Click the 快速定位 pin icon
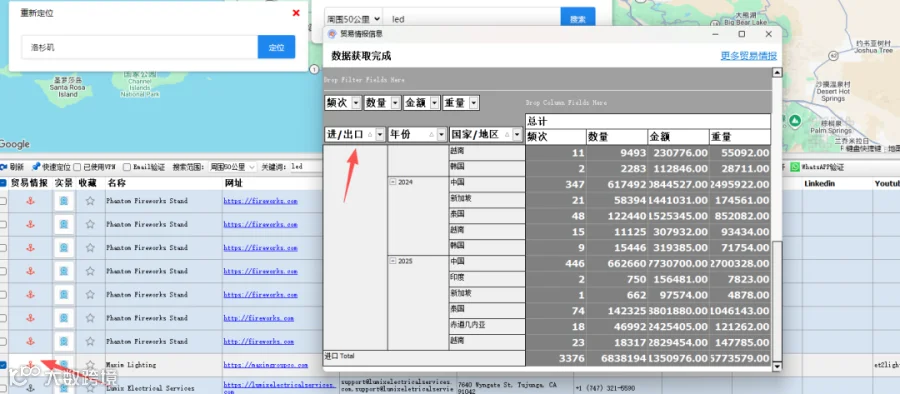This screenshot has height=394, width=900. [x=36, y=167]
